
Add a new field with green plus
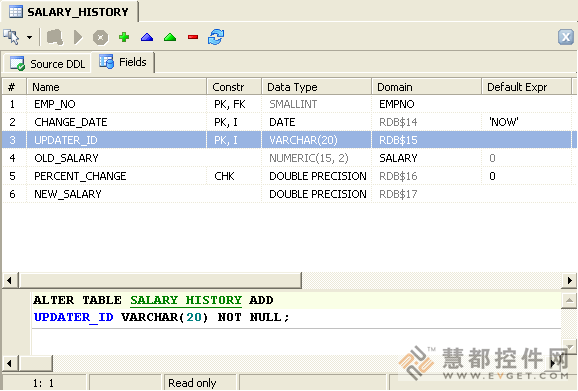[124, 37]
